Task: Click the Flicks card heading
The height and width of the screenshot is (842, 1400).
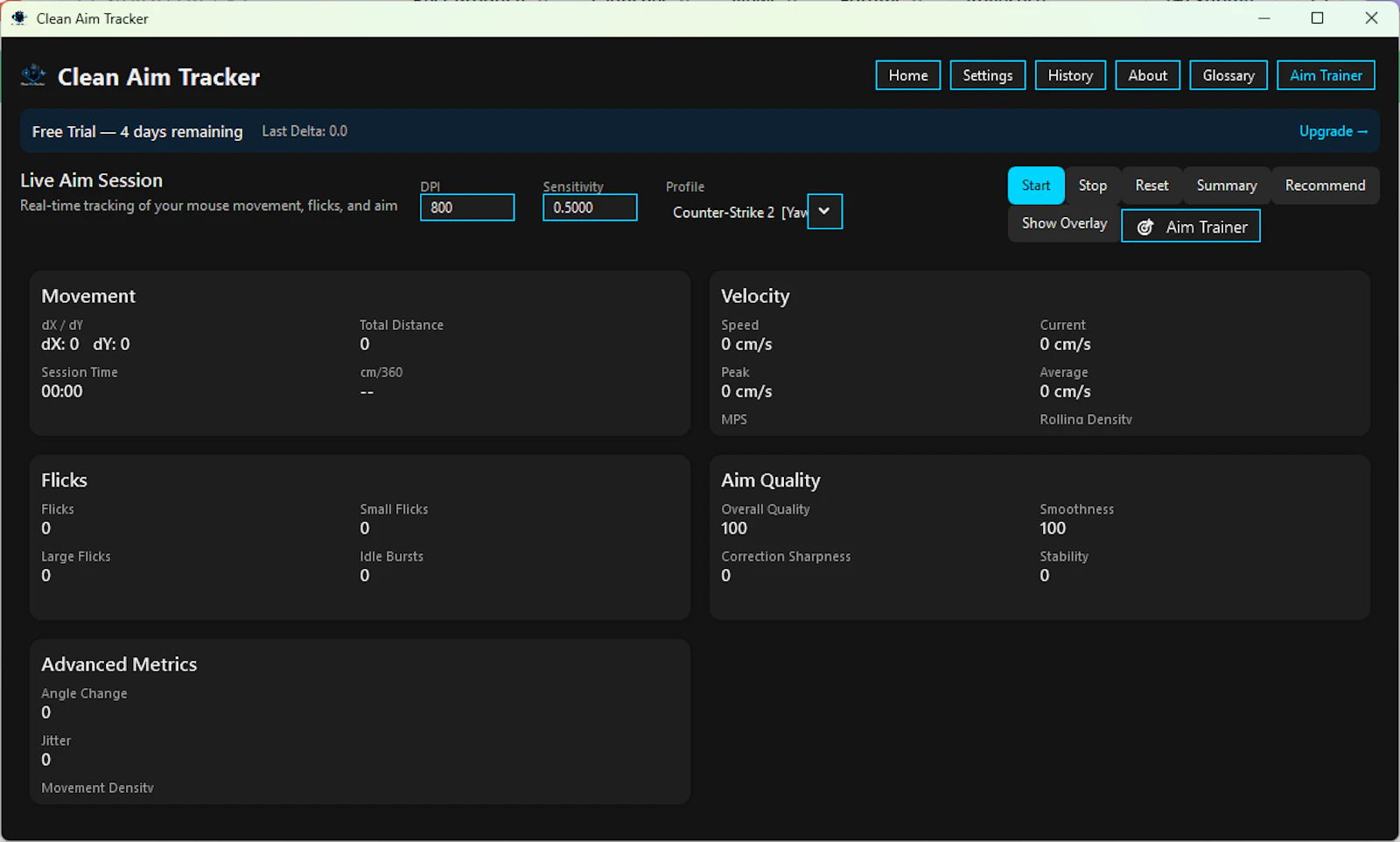Action: [x=64, y=480]
